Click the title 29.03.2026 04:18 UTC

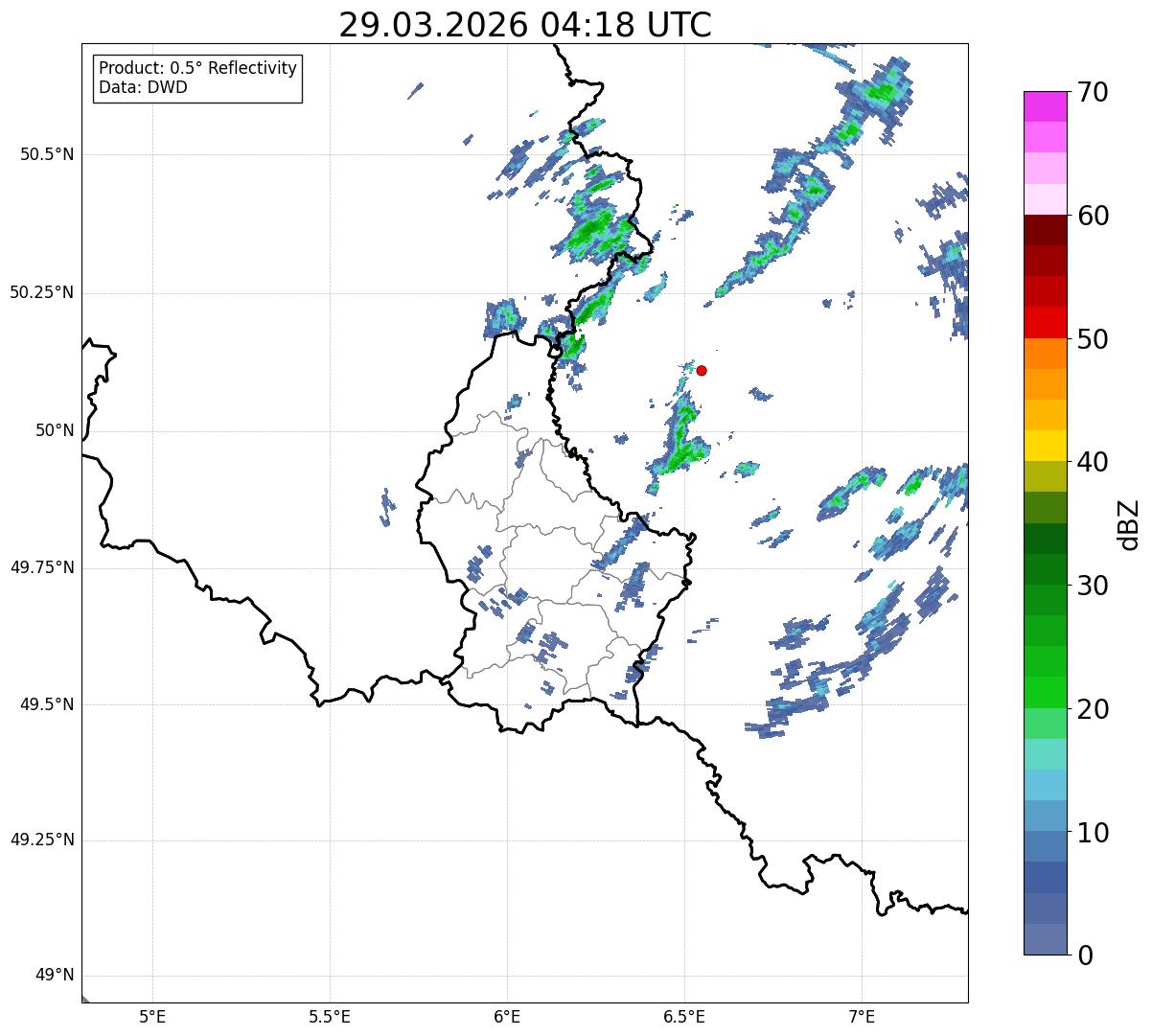coord(525,25)
